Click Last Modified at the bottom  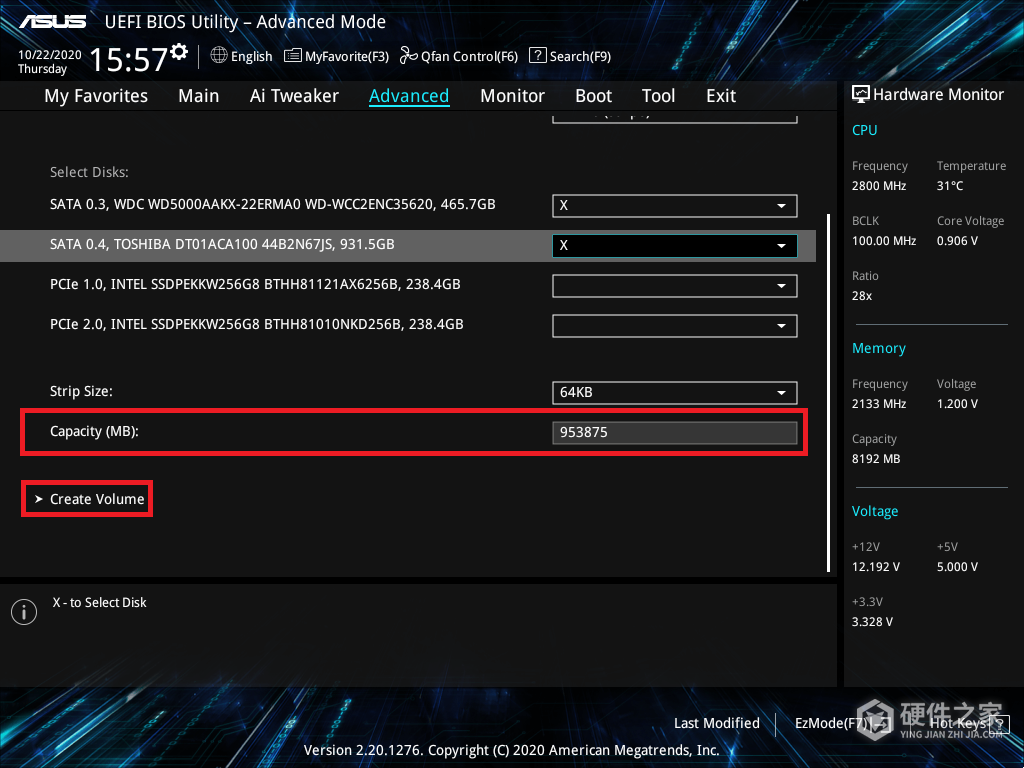(716, 723)
